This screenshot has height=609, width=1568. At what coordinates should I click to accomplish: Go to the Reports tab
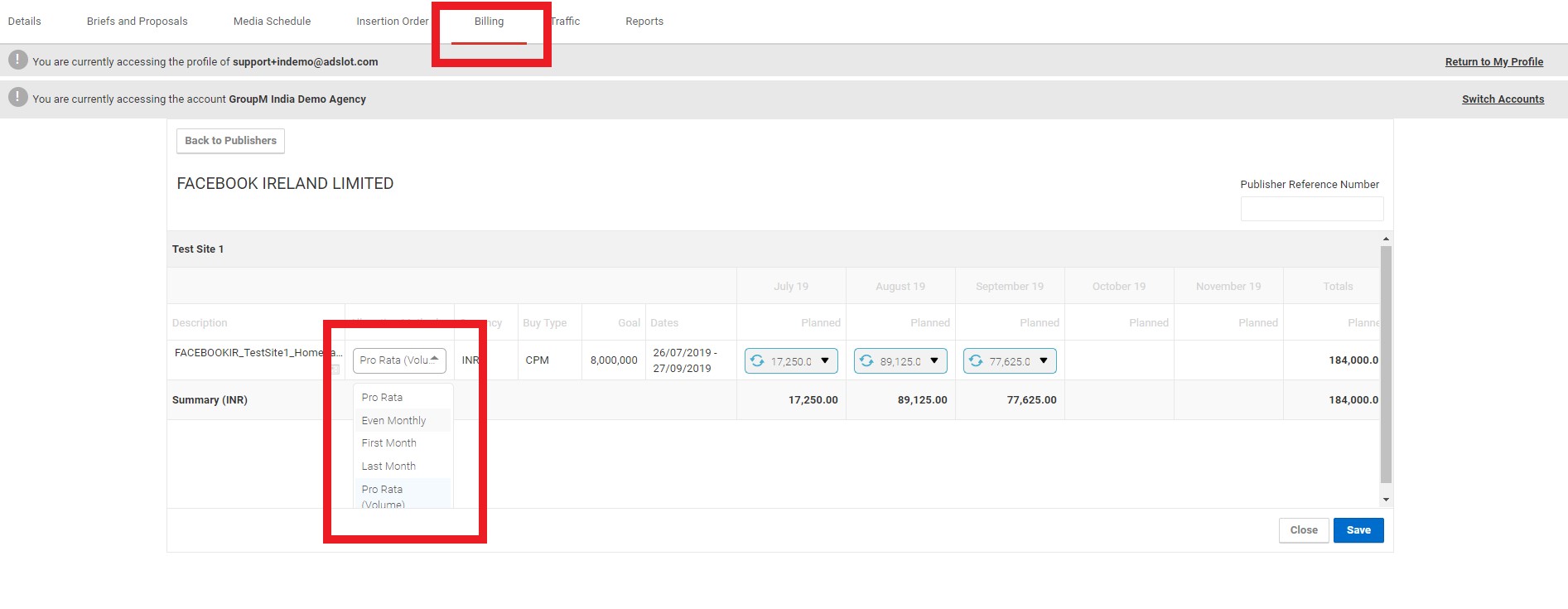coord(644,22)
